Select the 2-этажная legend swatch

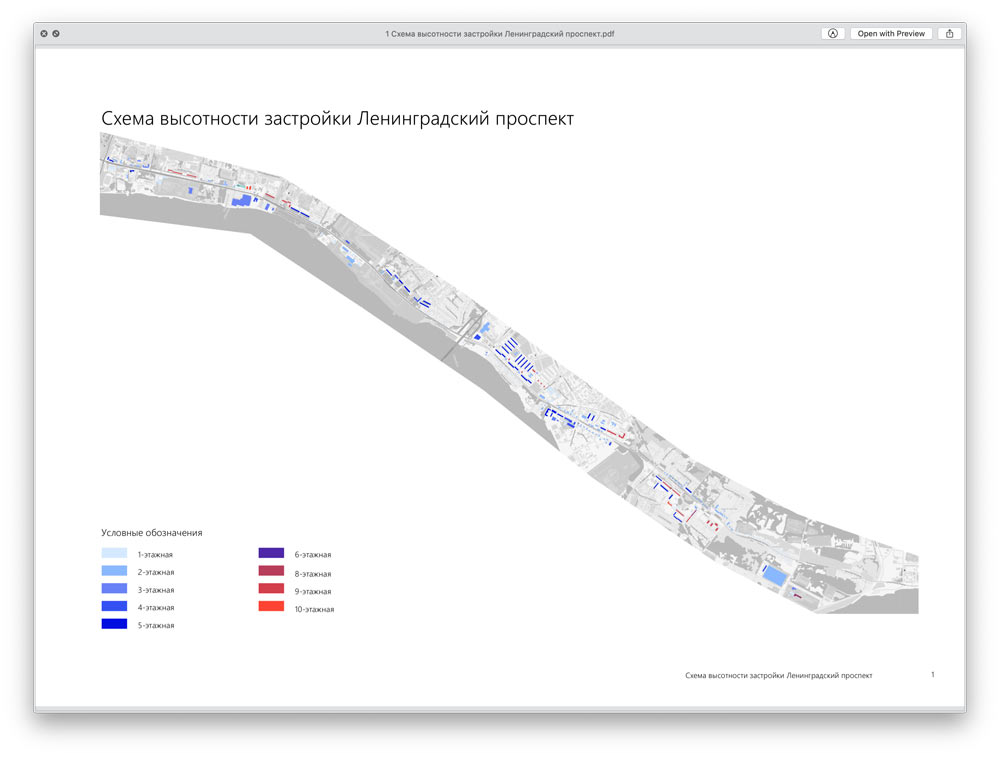click(x=114, y=571)
